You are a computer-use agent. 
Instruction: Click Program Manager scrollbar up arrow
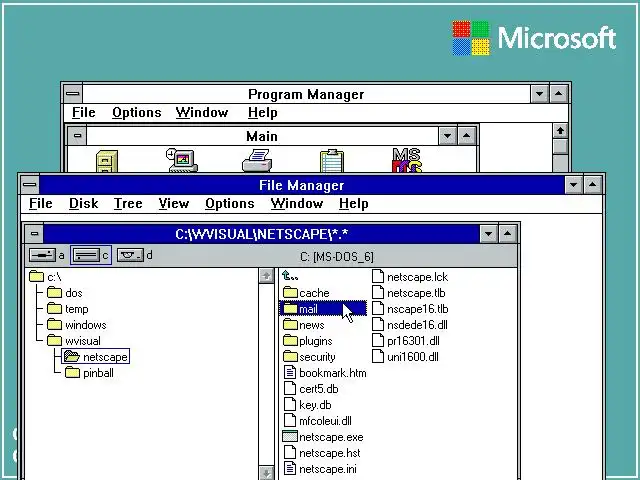click(x=560, y=131)
